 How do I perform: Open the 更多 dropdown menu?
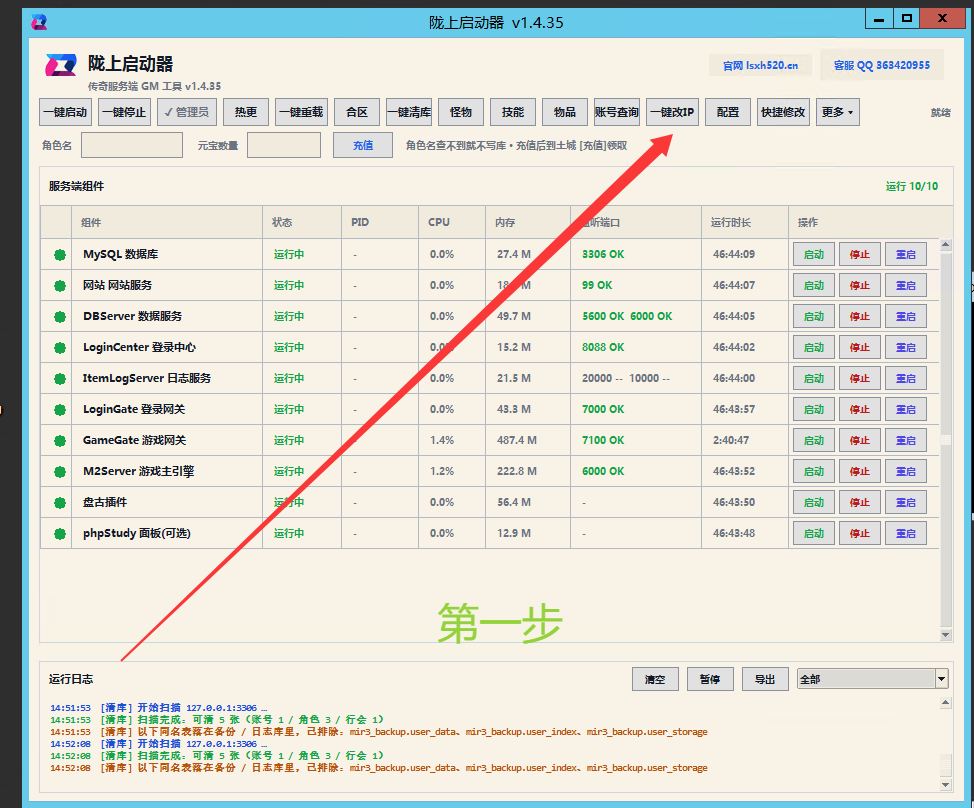[x=837, y=112]
